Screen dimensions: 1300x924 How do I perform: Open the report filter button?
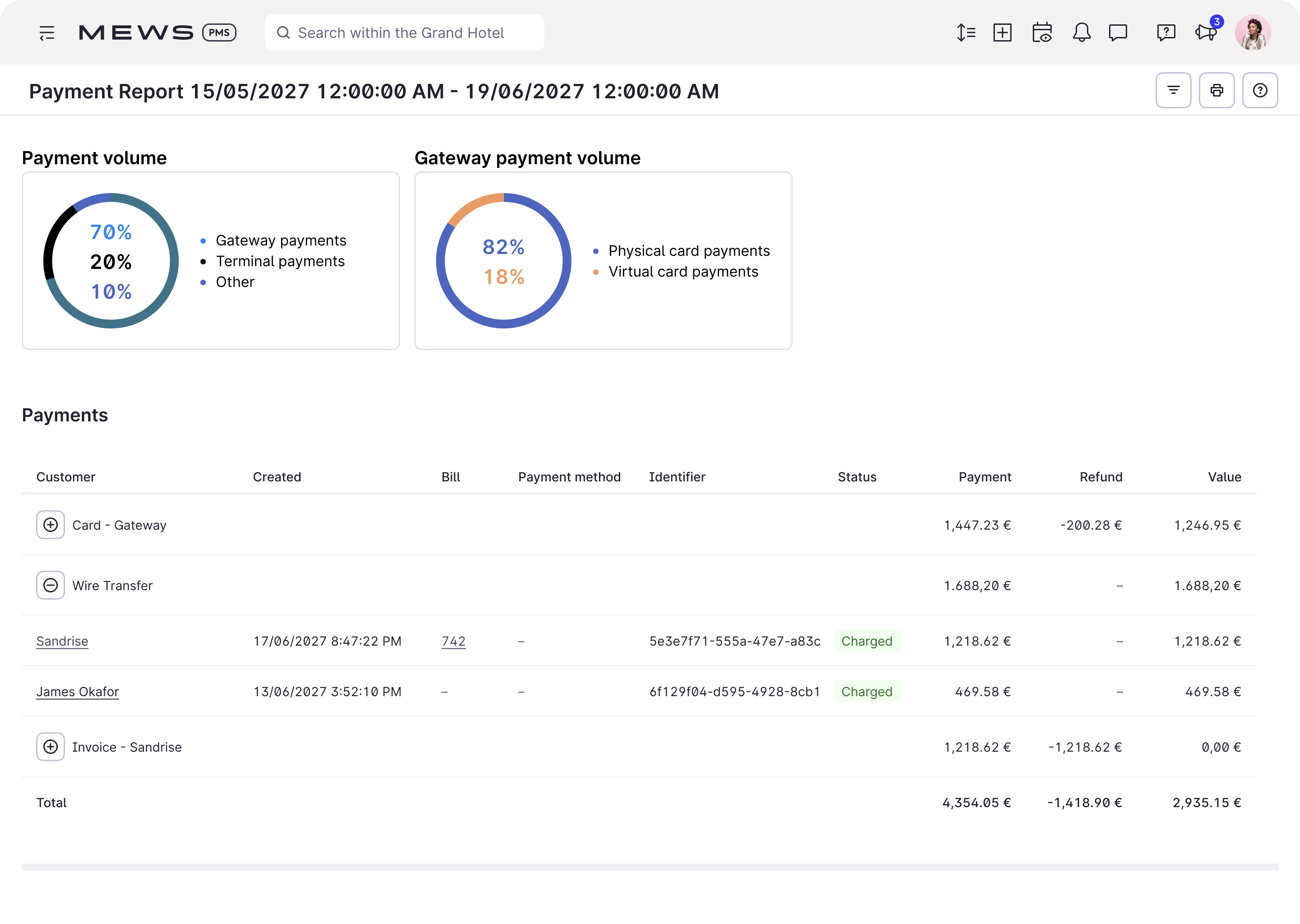[x=1173, y=90]
